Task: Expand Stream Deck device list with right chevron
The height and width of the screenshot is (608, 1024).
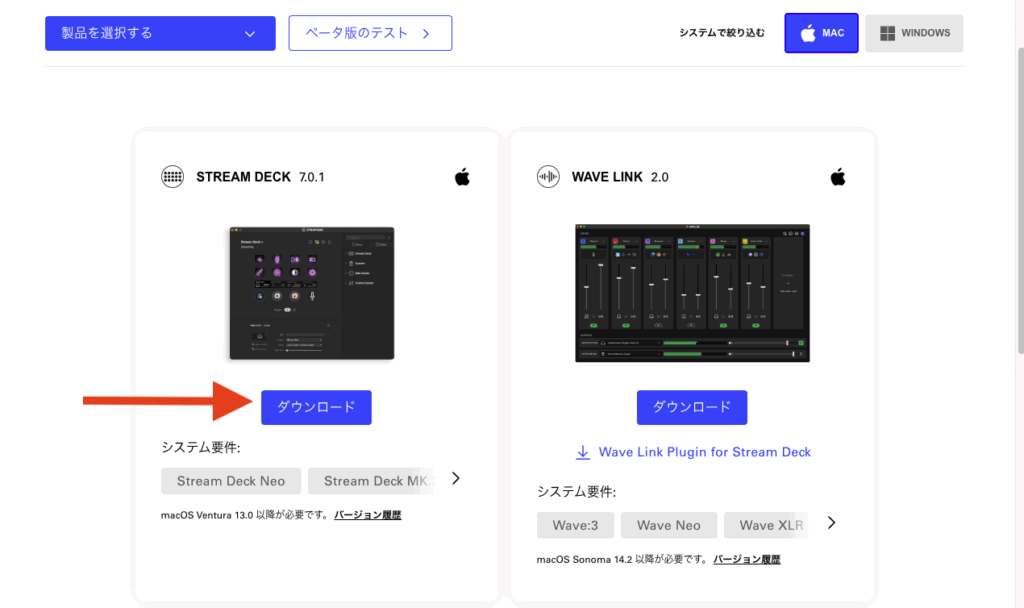Action: 456,479
